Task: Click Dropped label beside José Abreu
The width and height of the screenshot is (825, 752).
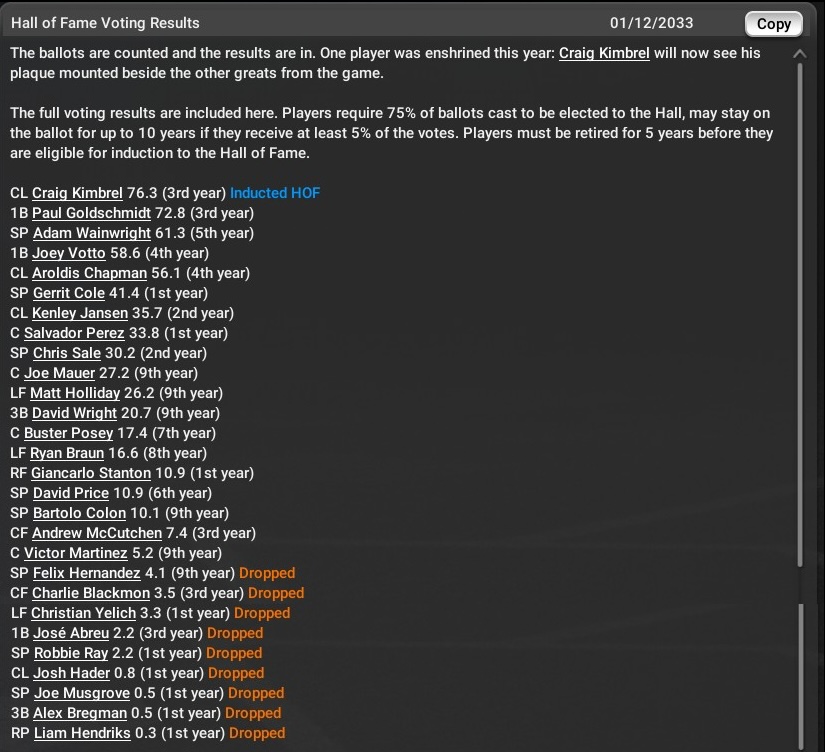Action: tap(235, 633)
